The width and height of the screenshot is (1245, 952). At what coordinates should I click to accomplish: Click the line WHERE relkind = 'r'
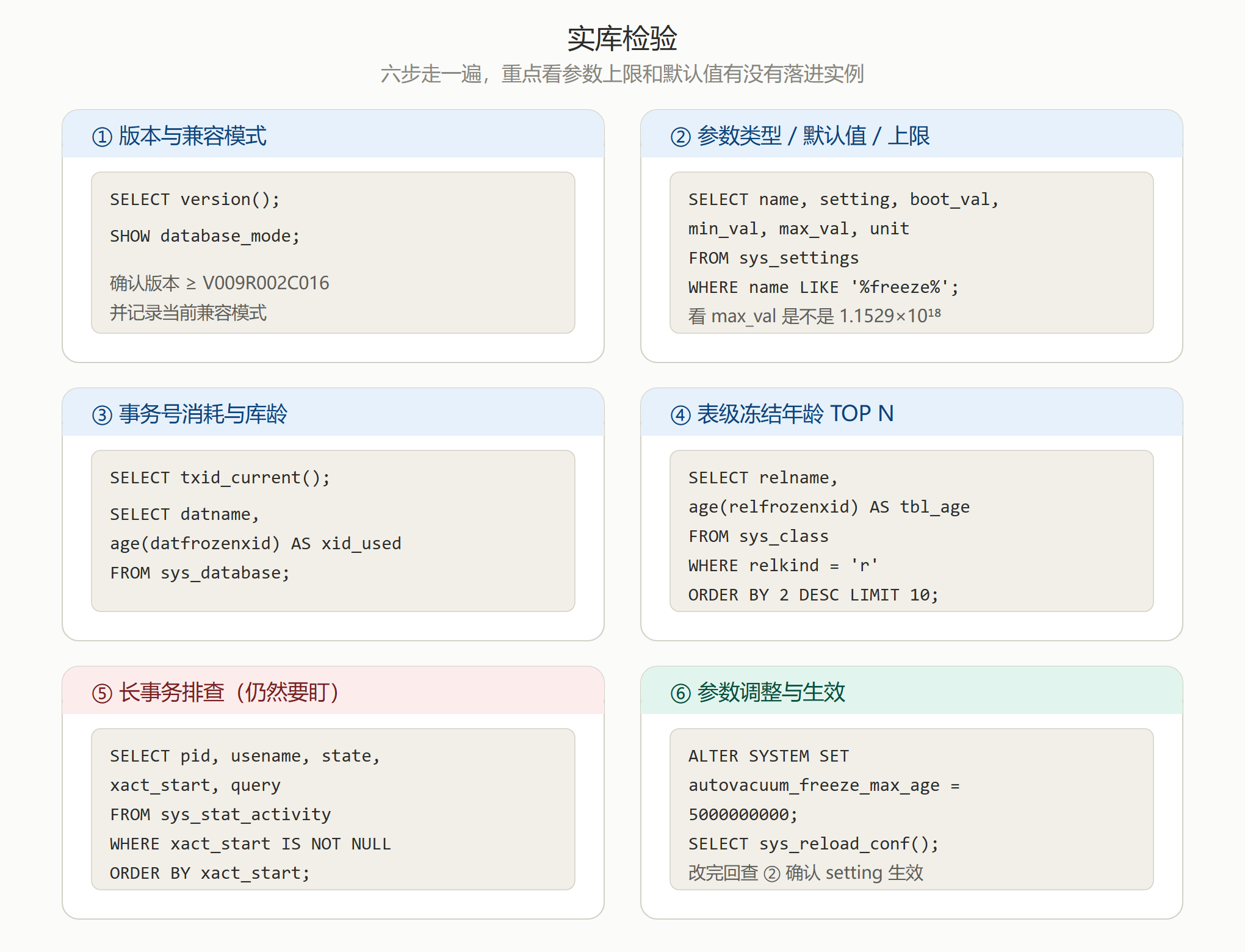click(784, 566)
